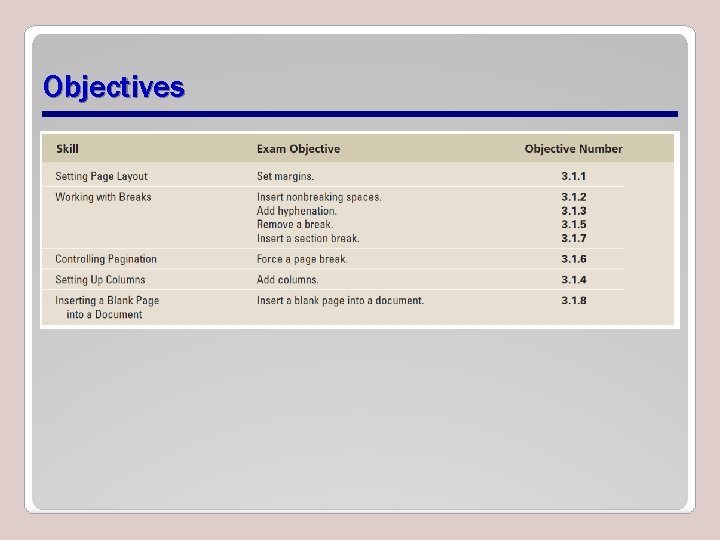Image resolution: width=720 pixels, height=540 pixels.
Task: Select the Setting Up Columns skill
Action: (x=100, y=280)
